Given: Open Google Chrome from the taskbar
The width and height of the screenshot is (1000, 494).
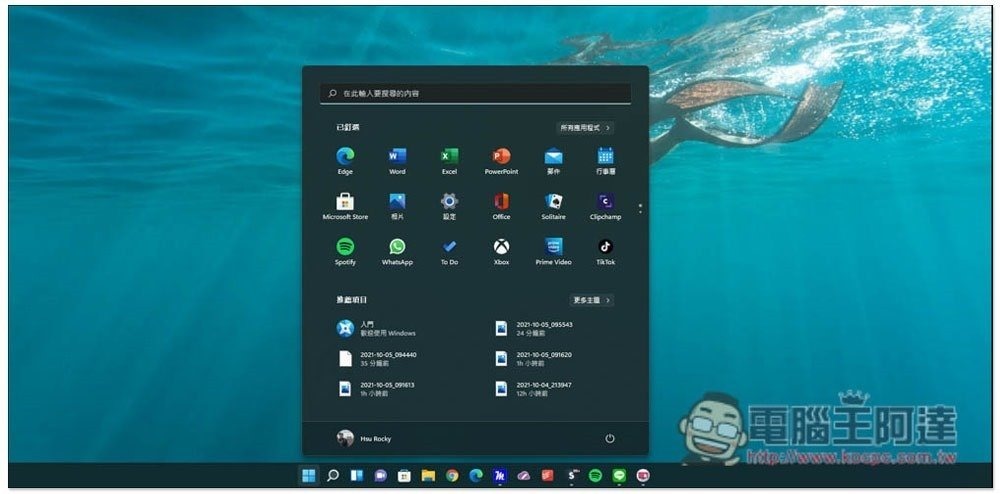Looking at the screenshot, I should click(x=452, y=476).
